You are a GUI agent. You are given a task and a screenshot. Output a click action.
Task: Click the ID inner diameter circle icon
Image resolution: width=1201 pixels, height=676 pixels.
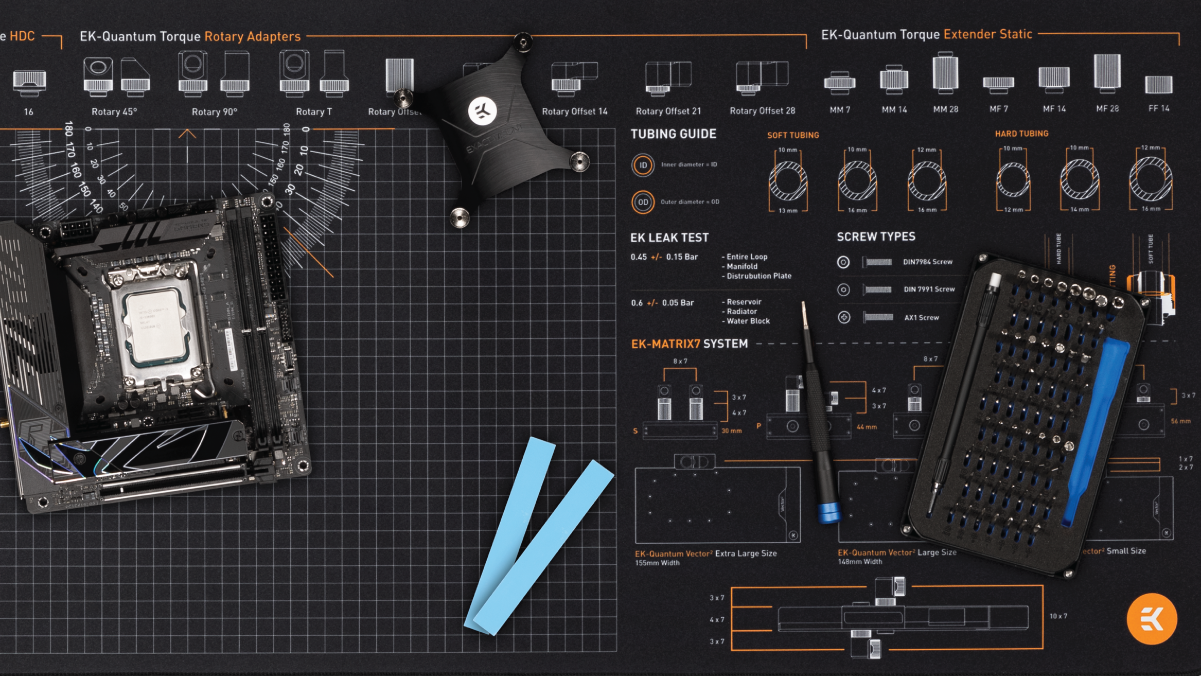point(644,164)
